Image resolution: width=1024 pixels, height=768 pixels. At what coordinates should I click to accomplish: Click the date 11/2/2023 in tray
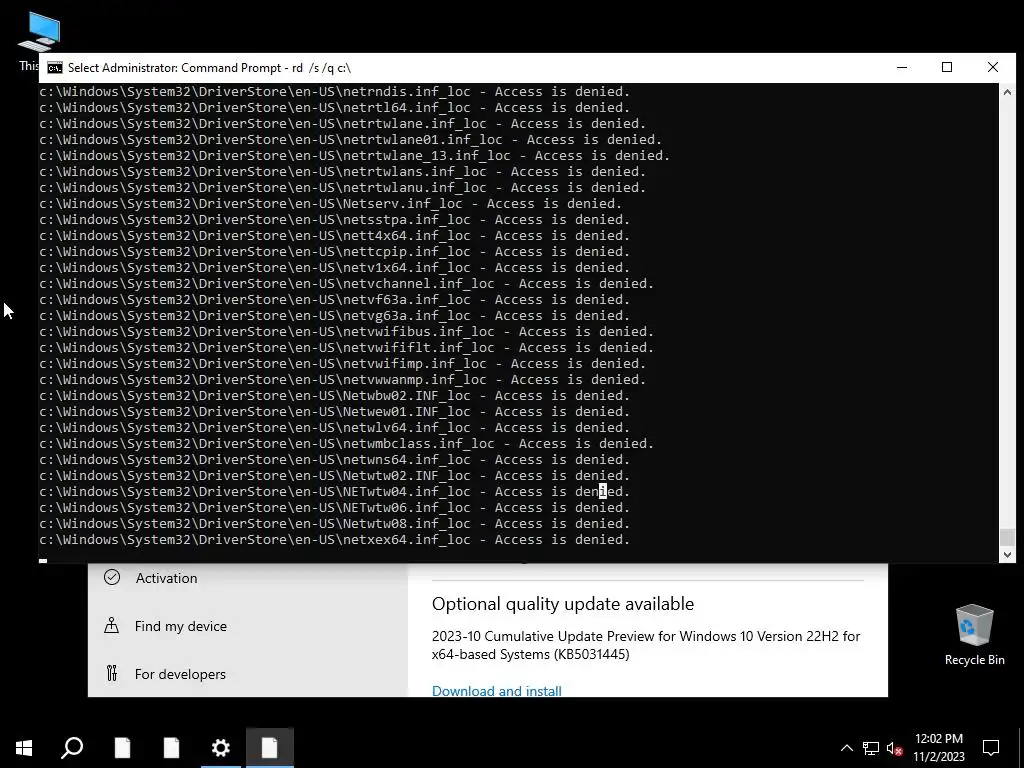[938, 757]
